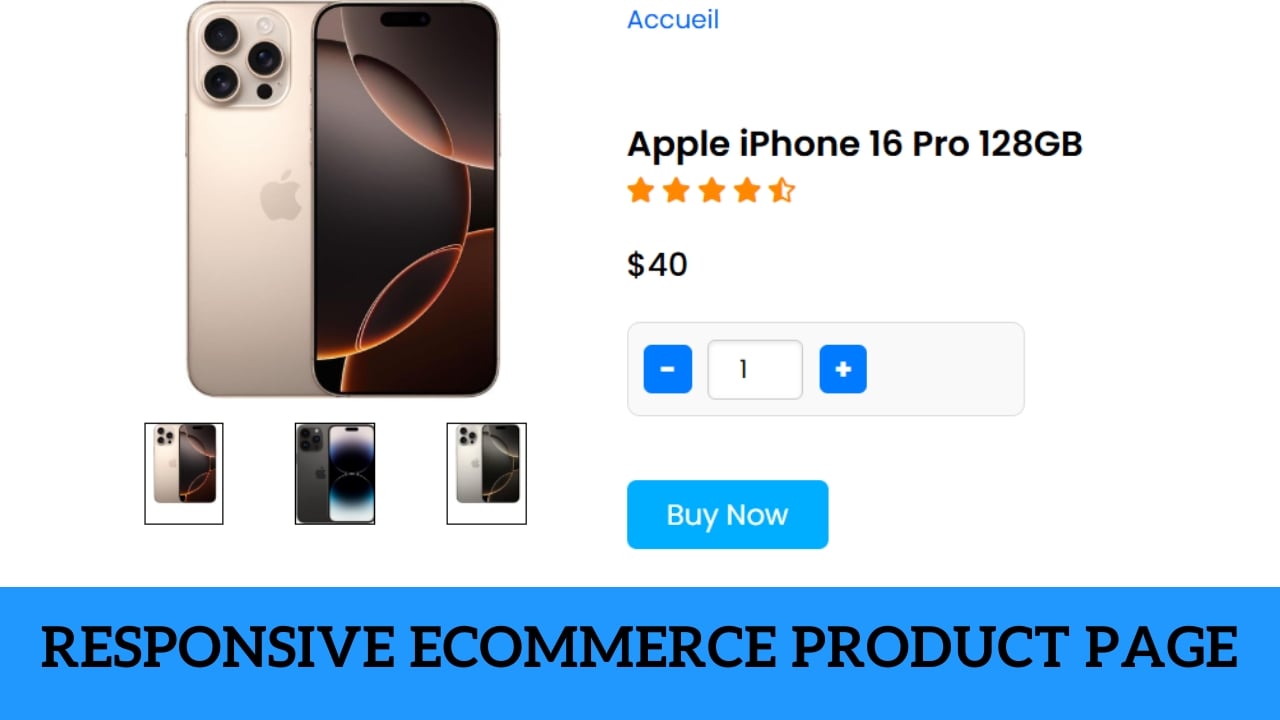Click the $40 price text

(657, 264)
